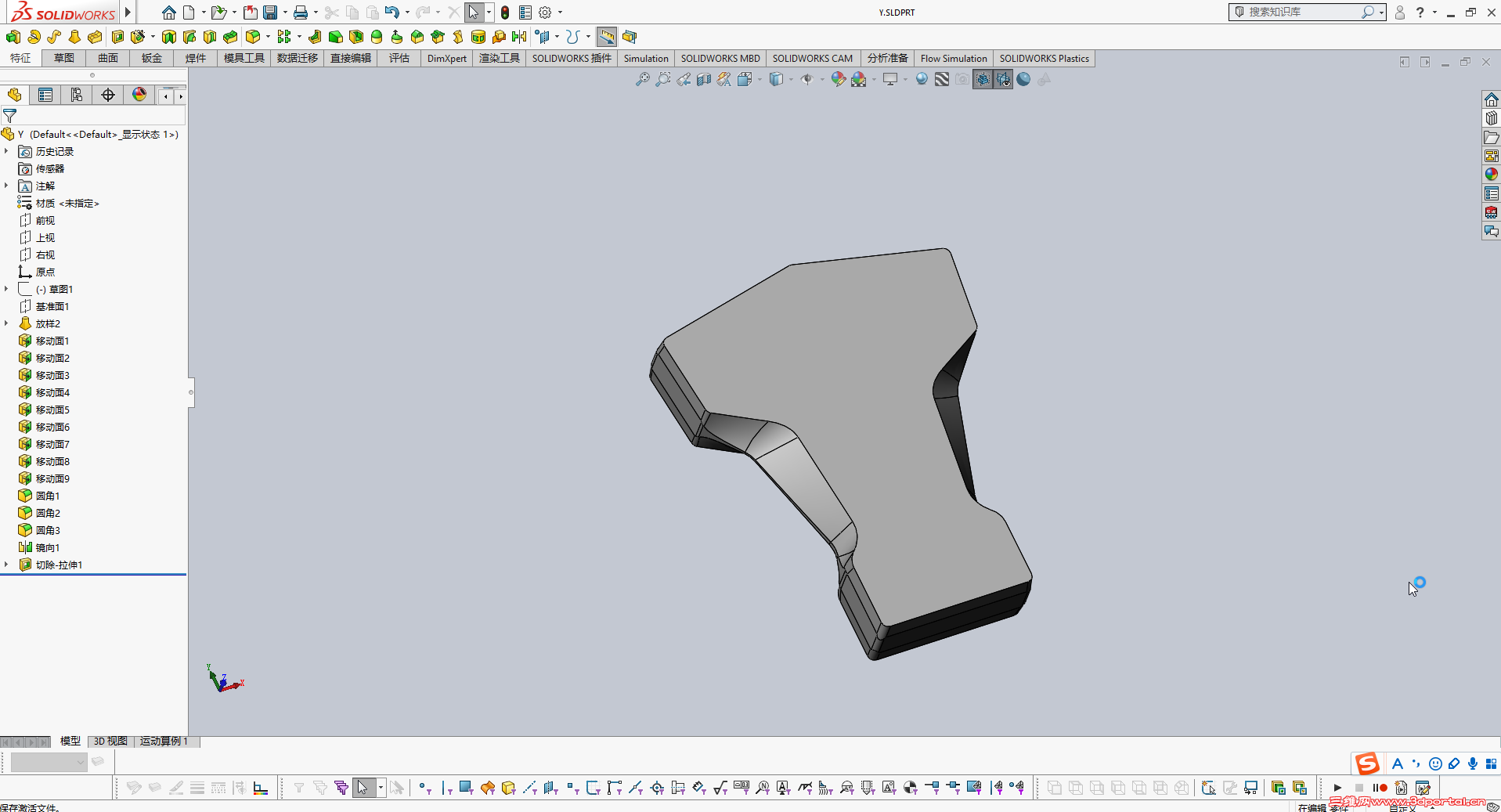Open Hide/Show Items eye dropdown
Image resolution: width=1501 pixels, height=812 pixels.
click(806, 79)
